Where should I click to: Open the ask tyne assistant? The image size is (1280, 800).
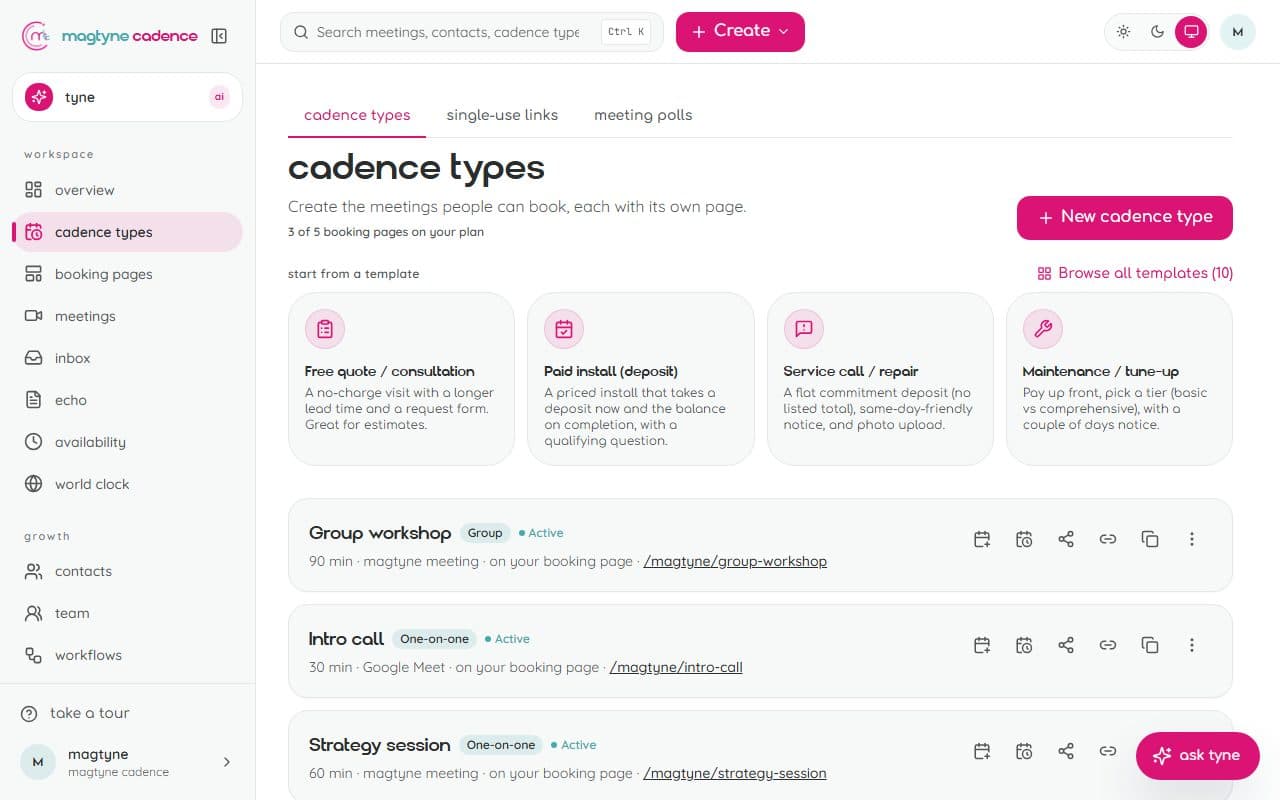tap(1197, 756)
